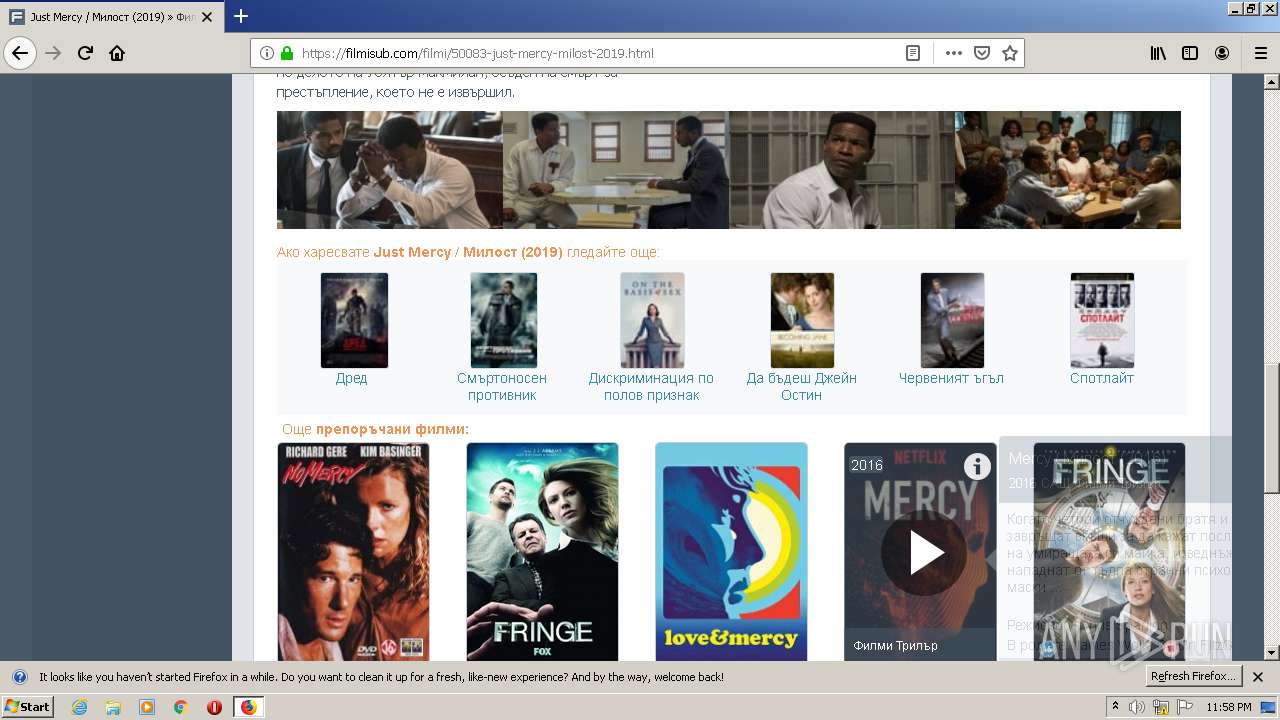Click Смъртоносен противник poster thumbnail
This screenshot has height=720, width=1280.
point(504,320)
